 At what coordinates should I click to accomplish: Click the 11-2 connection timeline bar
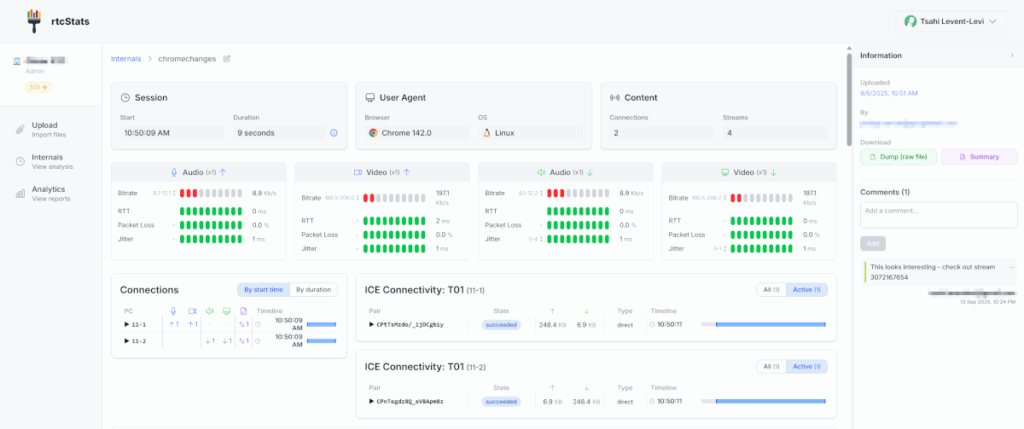[321, 342]
